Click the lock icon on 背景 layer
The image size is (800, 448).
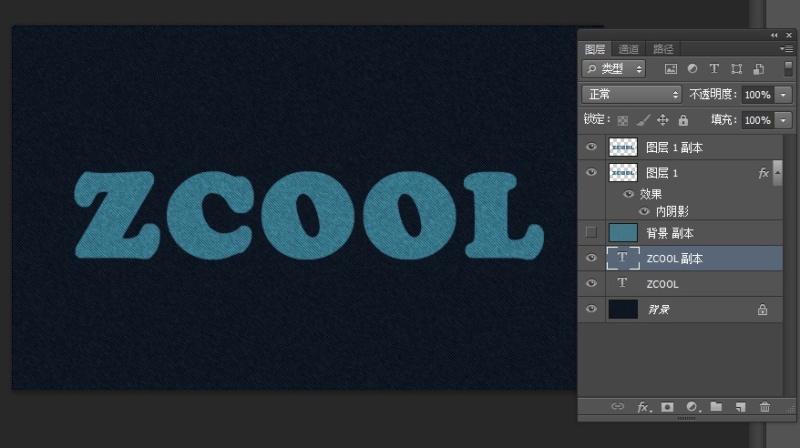click(x=762, y=309)
